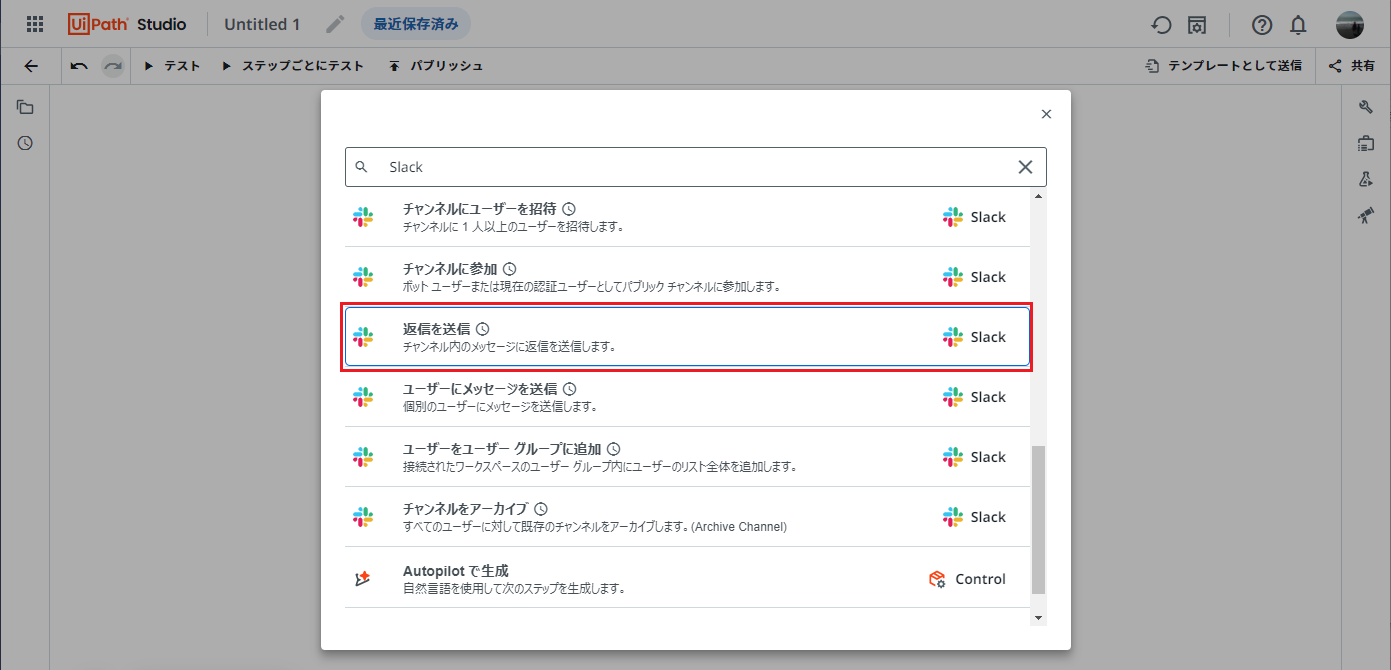This screenshot has height=670, width=1391.
Task: Open the version history icon in header
Action: (x=1161, y=25)
